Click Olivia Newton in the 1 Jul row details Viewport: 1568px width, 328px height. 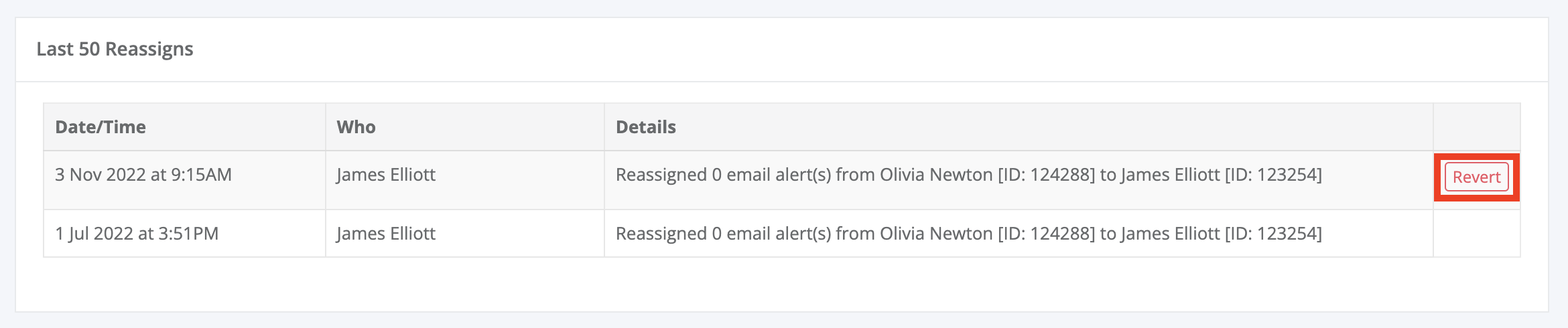click(x=936, y=234)
